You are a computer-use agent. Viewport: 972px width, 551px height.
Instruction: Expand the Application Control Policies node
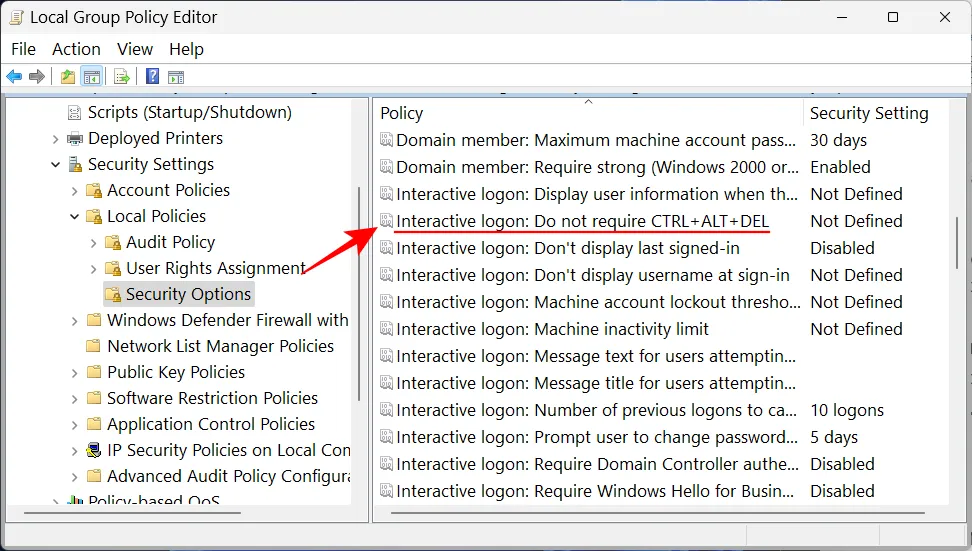(75, 425)
